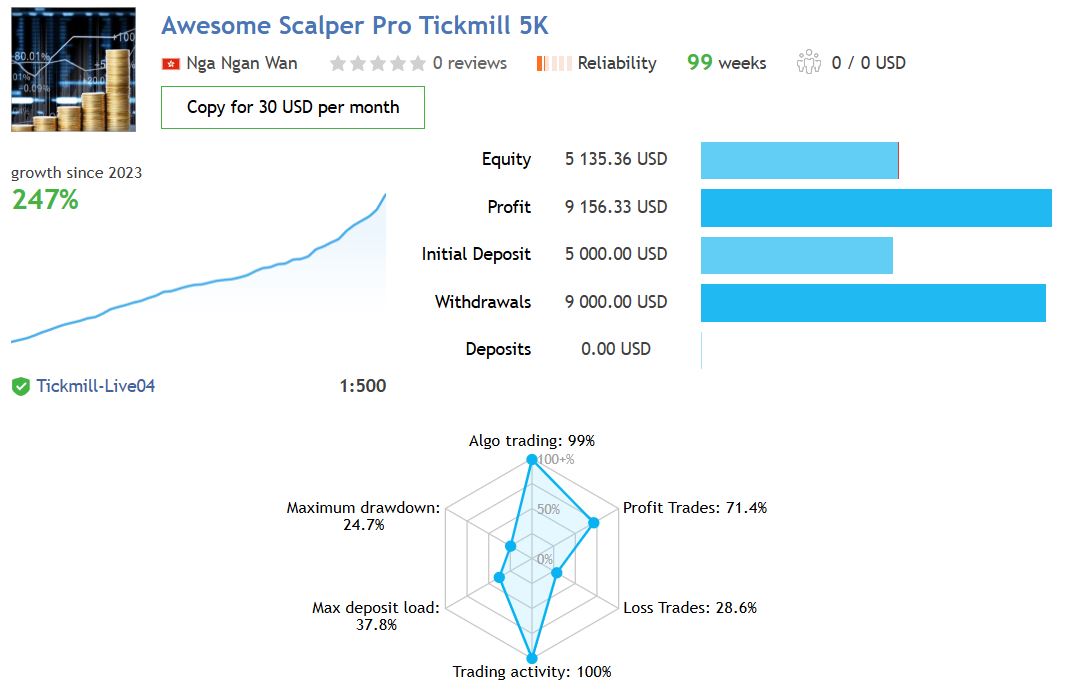Click the Trading activity radar point
The width and height of the screenshot is (1066, 692).
coord(532,658)
